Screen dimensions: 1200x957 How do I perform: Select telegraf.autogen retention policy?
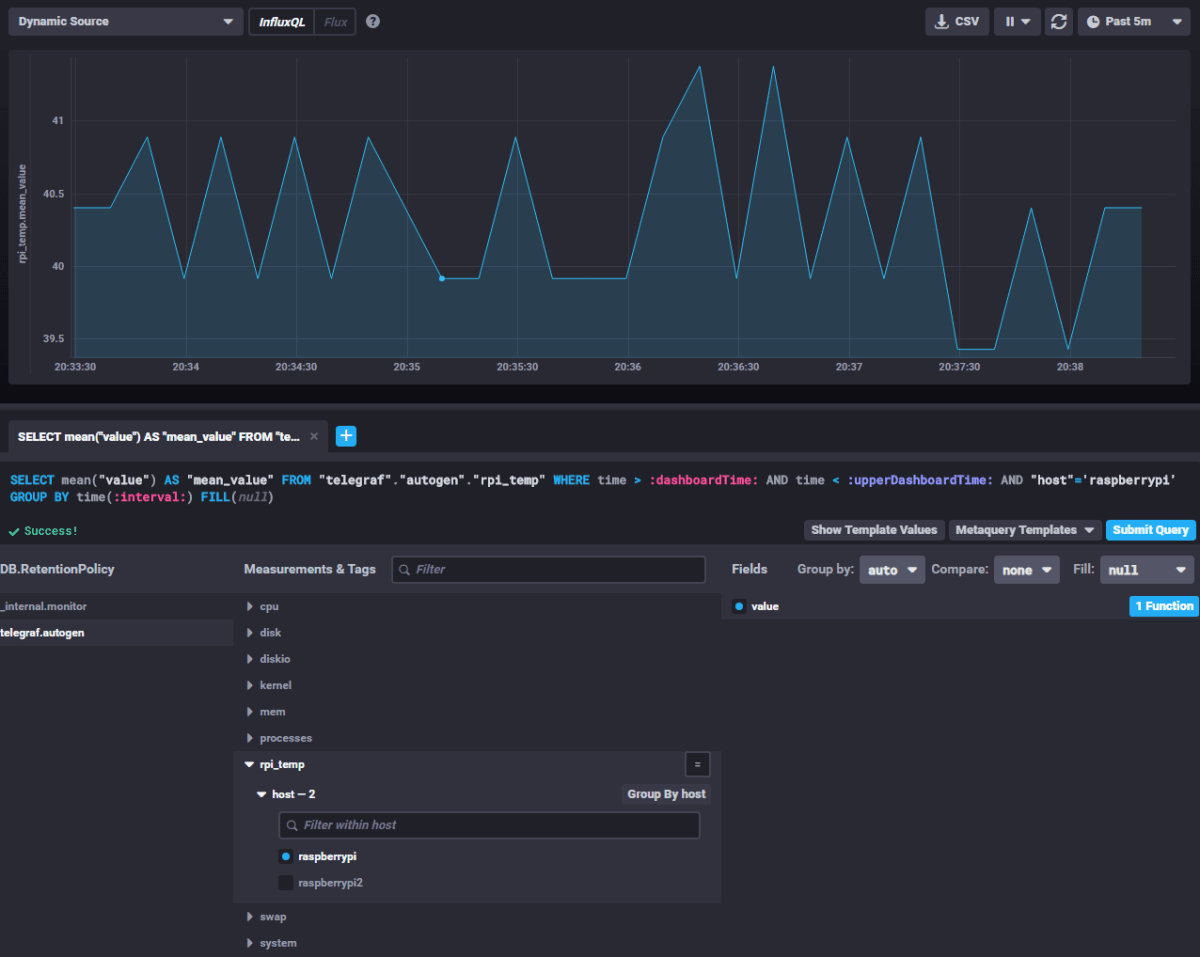116,633
